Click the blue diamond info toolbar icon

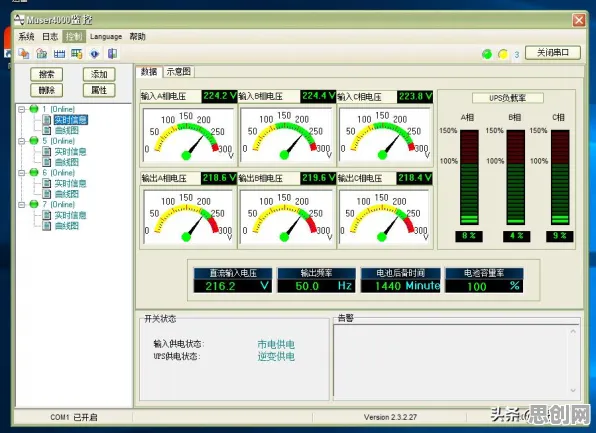tap(95, 54)
